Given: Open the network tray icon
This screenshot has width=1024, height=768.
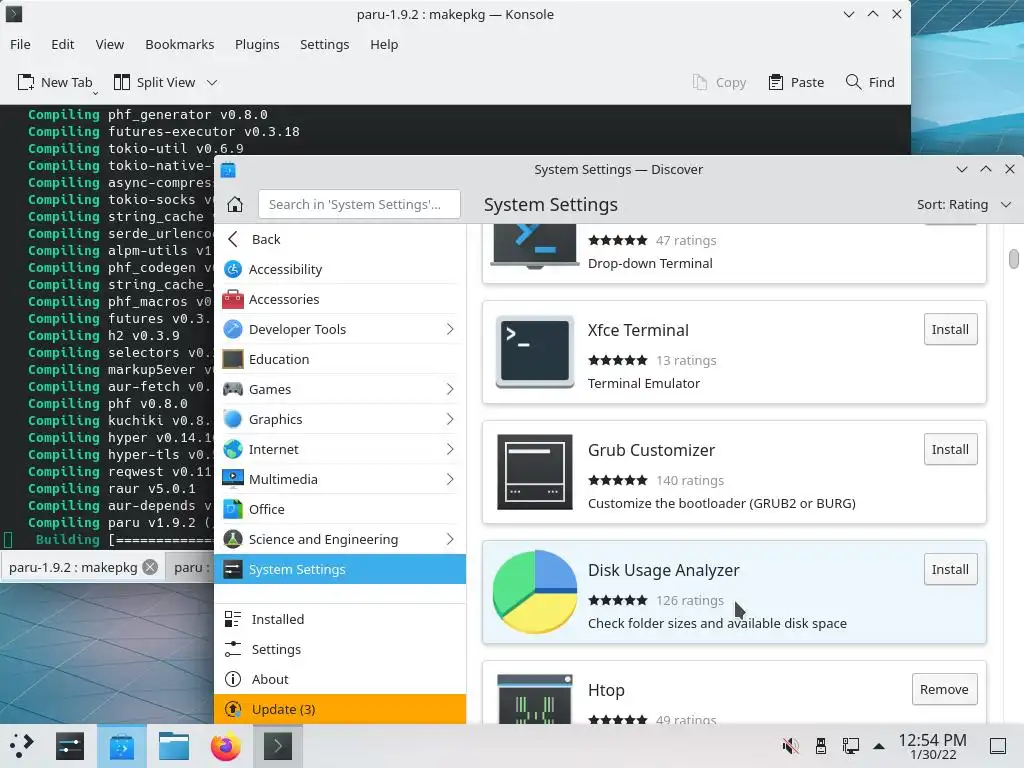Looking at the screenshot, I should coord(850,746).
